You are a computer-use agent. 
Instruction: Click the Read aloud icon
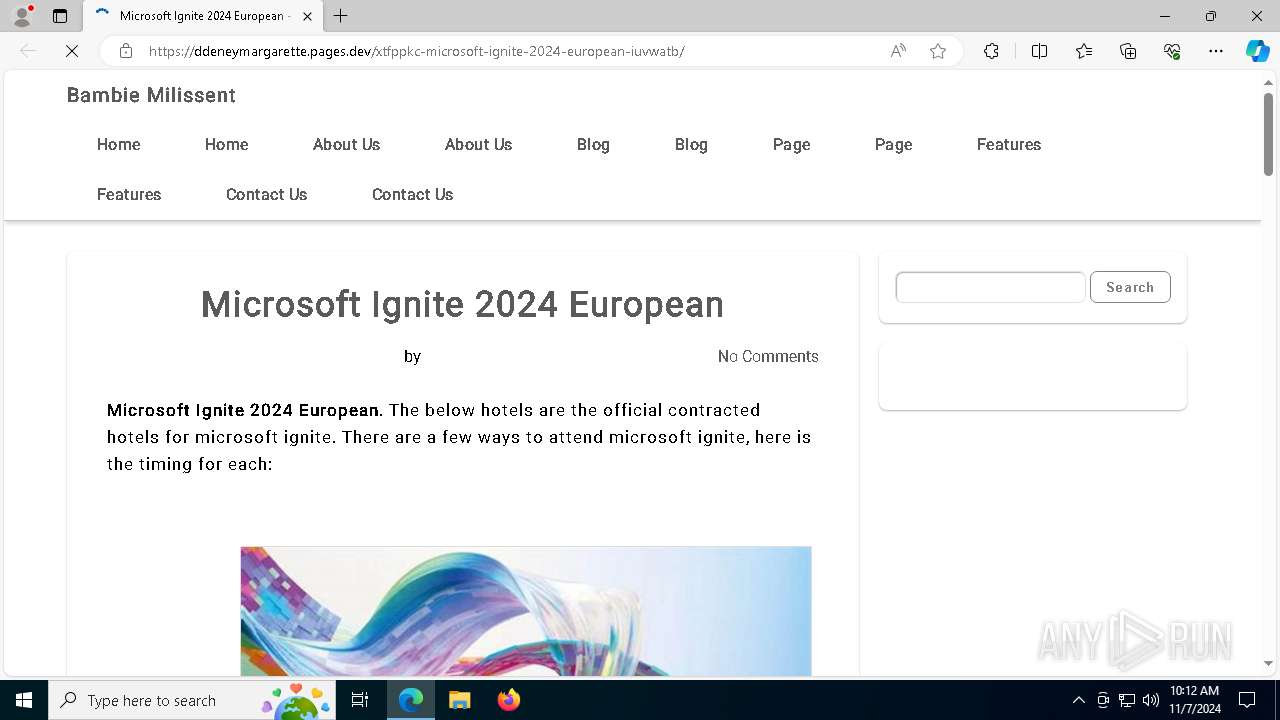click(898, 51)
